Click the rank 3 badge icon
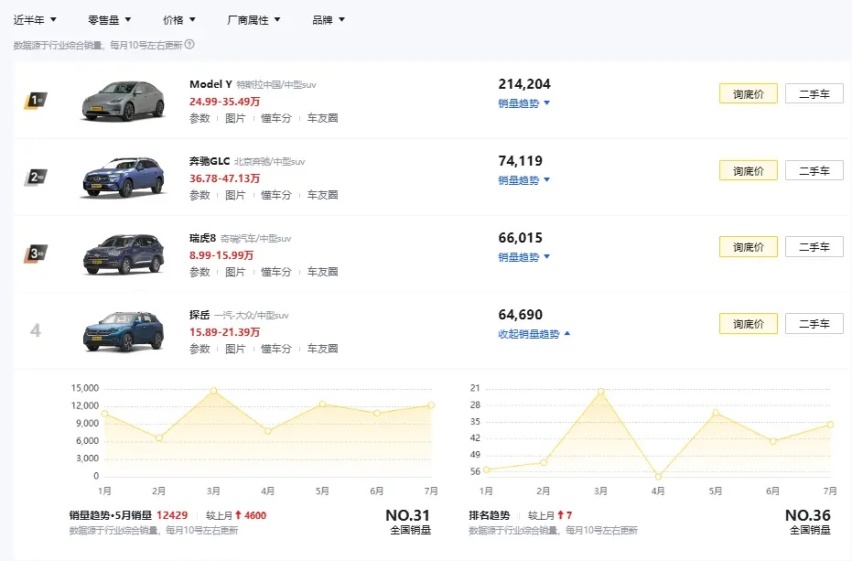Viewport: 852px width, 561px height. coord(36,254)
